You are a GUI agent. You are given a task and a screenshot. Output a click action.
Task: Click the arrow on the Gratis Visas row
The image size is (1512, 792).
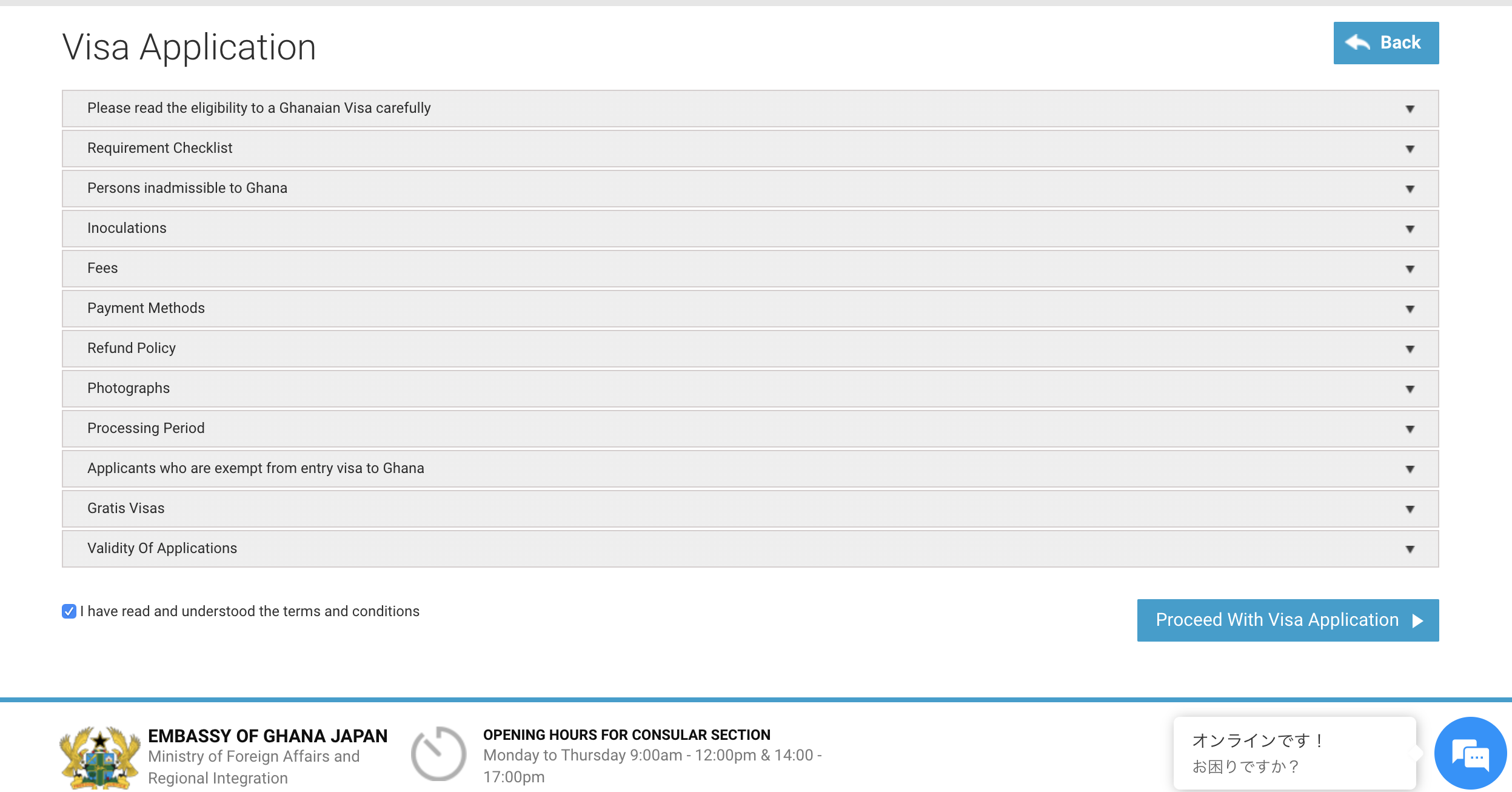(1410, 509)
